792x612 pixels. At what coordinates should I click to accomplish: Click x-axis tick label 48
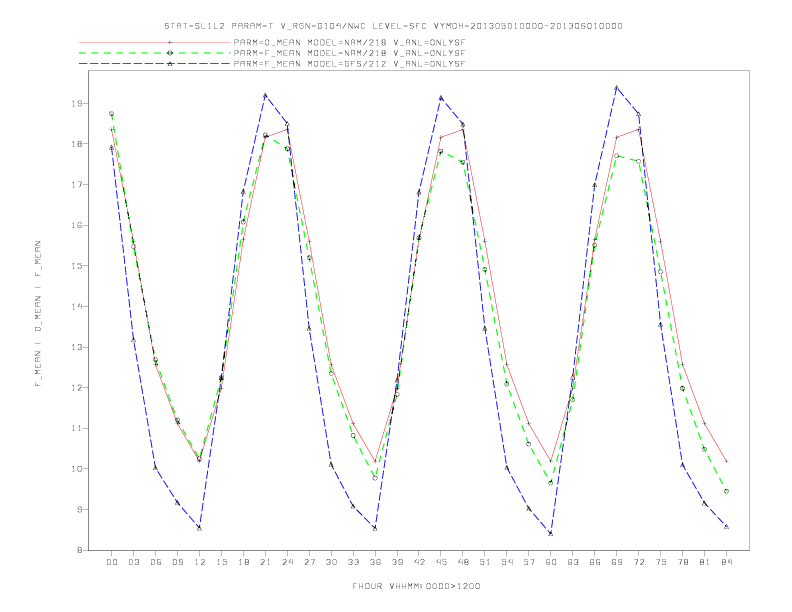[x=463, y=562]
